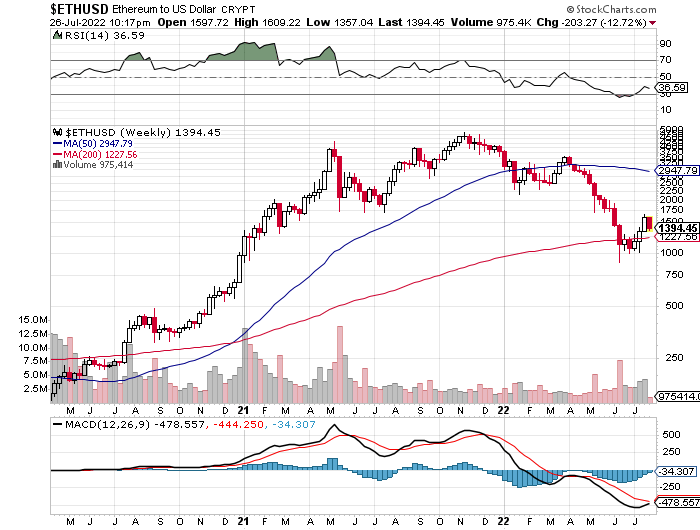Image resolution: width=700 pixels, height=530 pixels.
Task: Click the High 1609.22 value
Action: (x=267, y=22)
